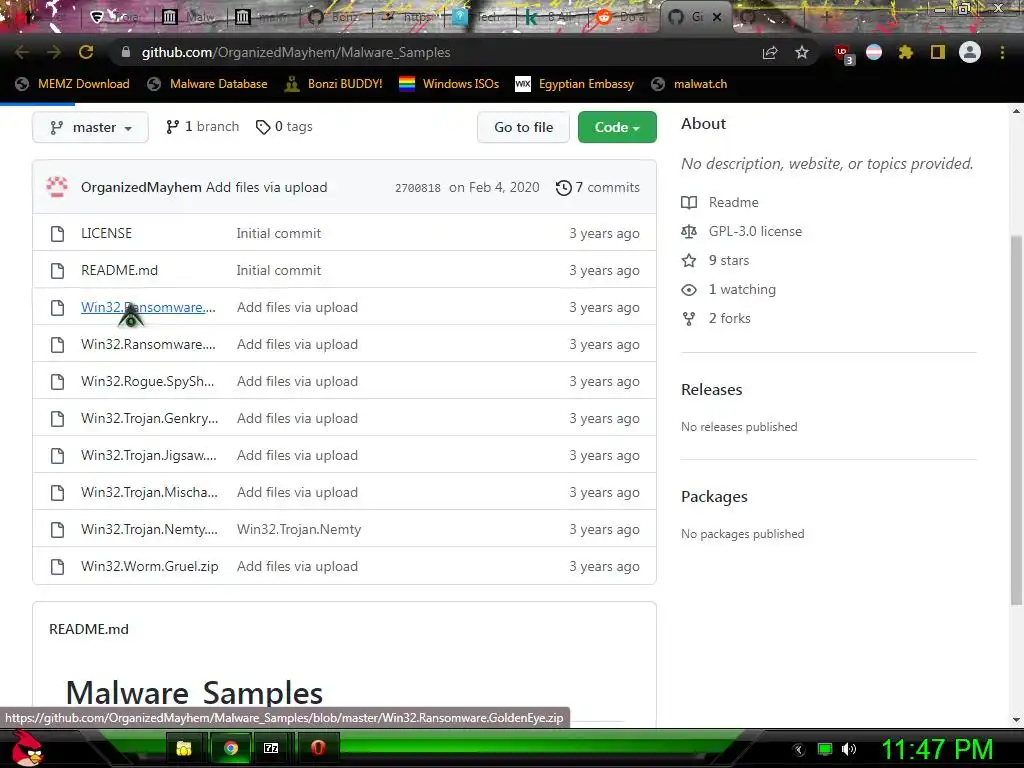Image resolution: width=1024 pixels, height=768 pixels.
Task: Switch to the archive Malw tab
Action: point(189,17)
